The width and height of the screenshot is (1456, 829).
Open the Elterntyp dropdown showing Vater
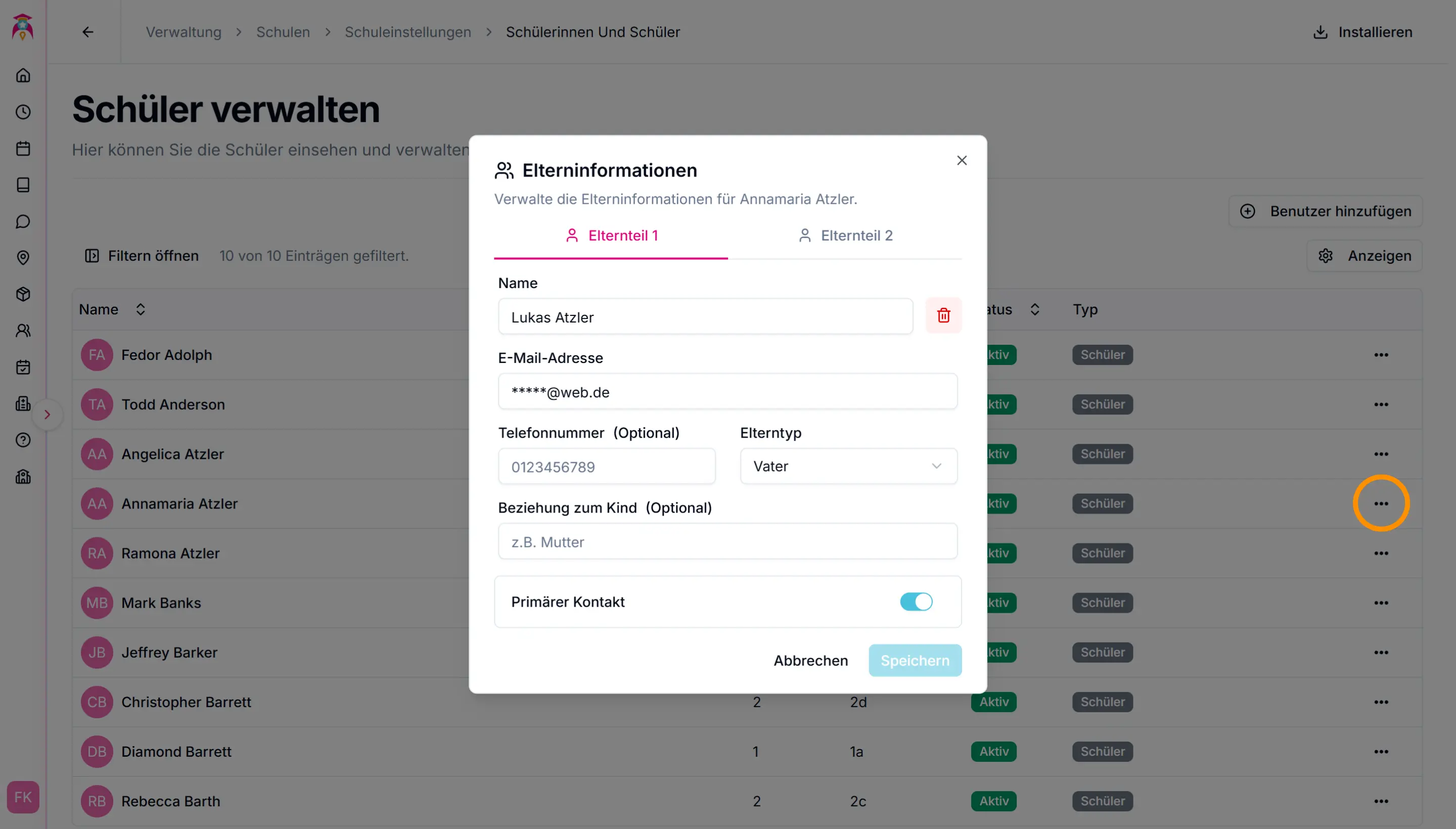[848, 466]
